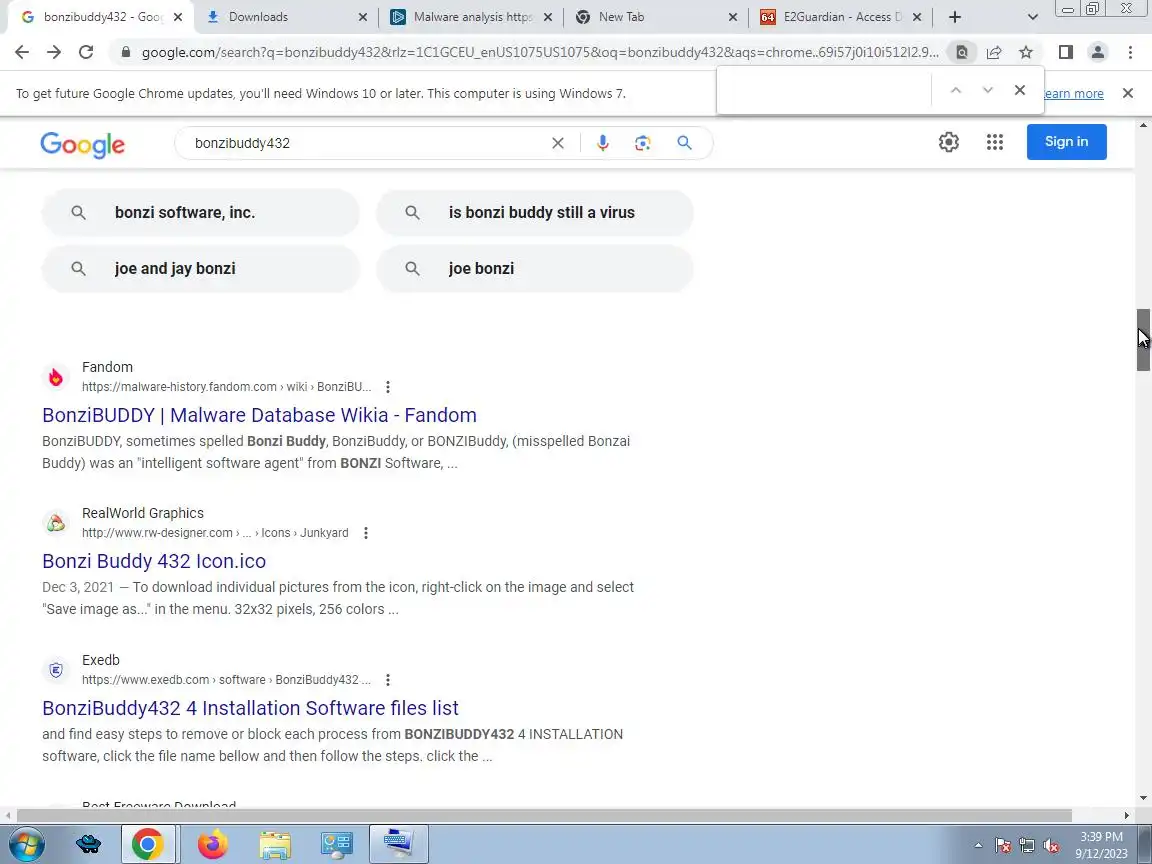Click the Learn more link

[x=1073, y=93]
